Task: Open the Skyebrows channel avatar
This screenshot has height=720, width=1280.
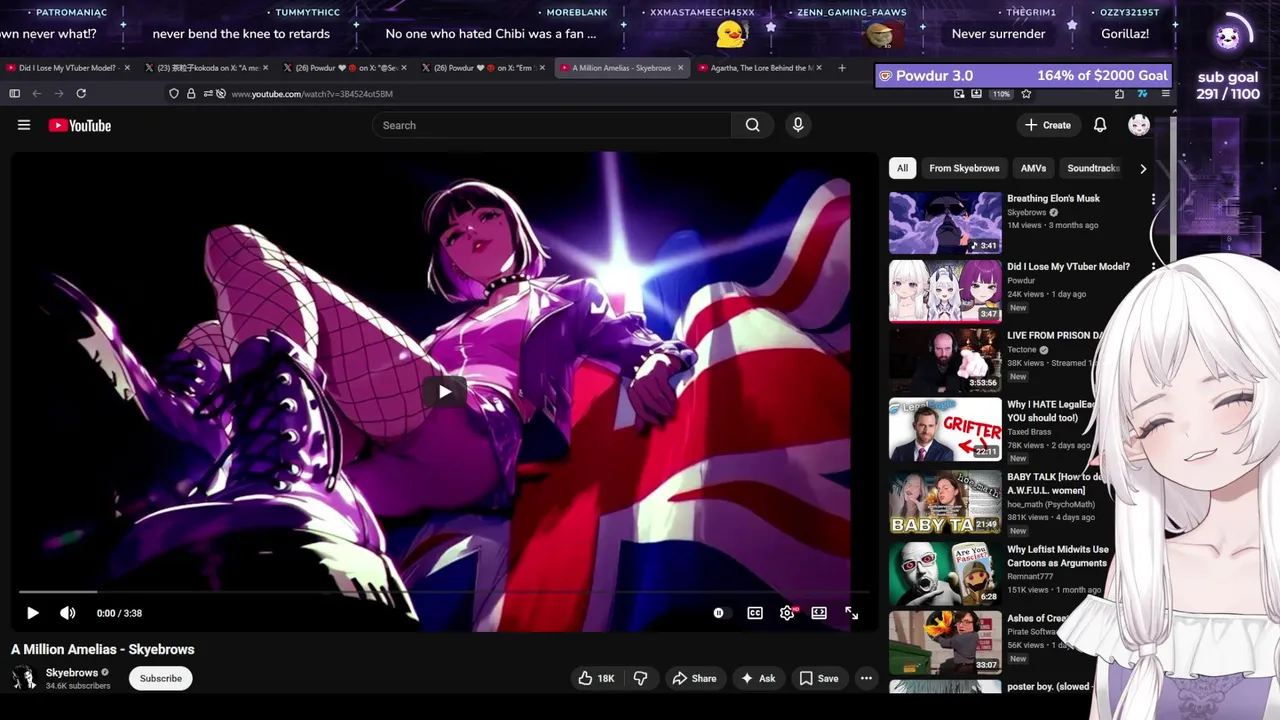Action: pos(24,678)
